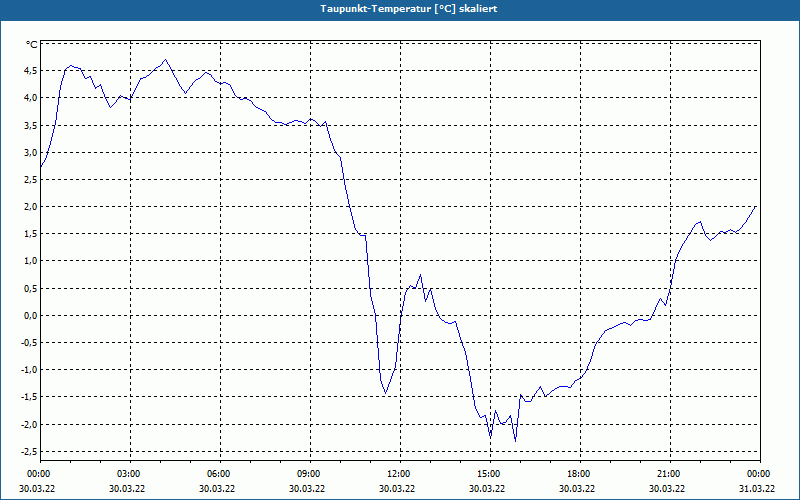Click the 03:00 time label

tap(131, 474)
